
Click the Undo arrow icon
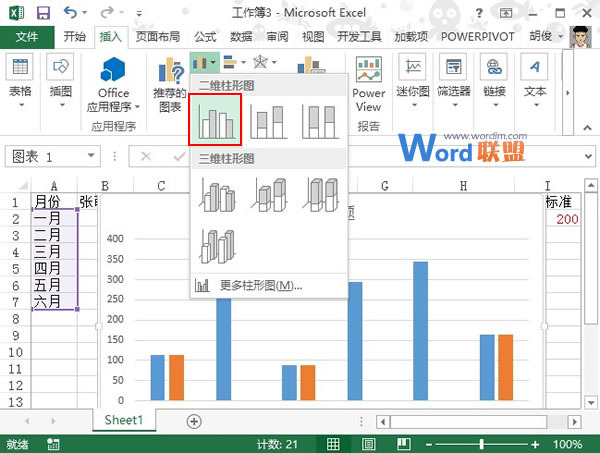click(x=70, y=13)
